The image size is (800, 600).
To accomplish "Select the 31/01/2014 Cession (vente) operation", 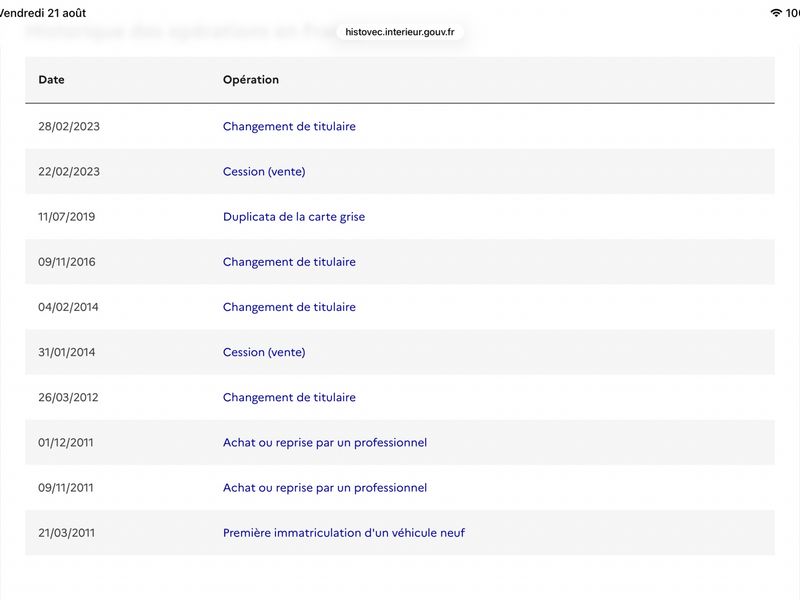I will click(x=264, y=352).
